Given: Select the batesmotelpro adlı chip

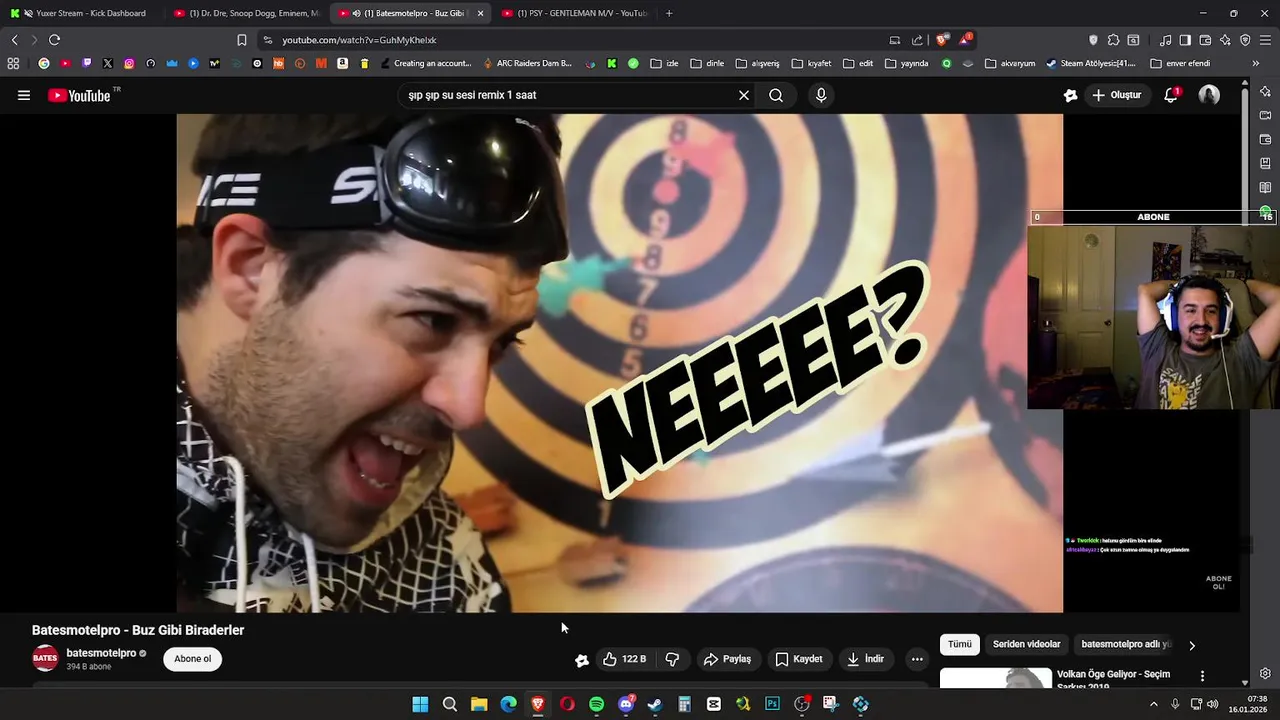Looking at the screenshot, I should 1124,645.
